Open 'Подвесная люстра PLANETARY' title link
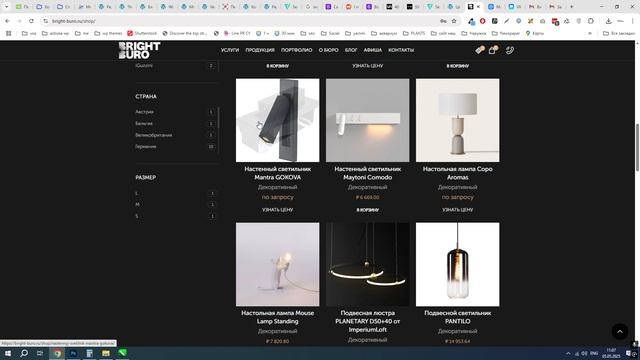The width and height of the screenshot is (640, 360). click(x=368, y=321)
